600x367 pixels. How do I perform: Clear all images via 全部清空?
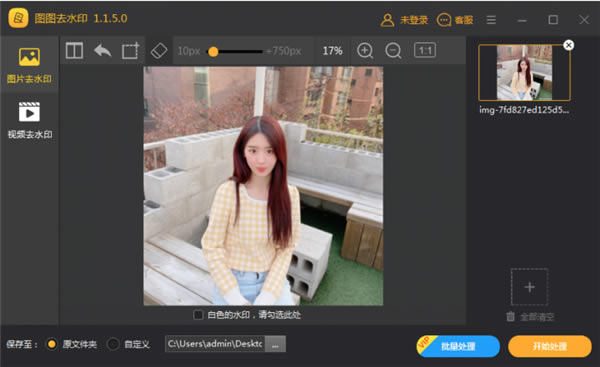[x=530, y=317]
